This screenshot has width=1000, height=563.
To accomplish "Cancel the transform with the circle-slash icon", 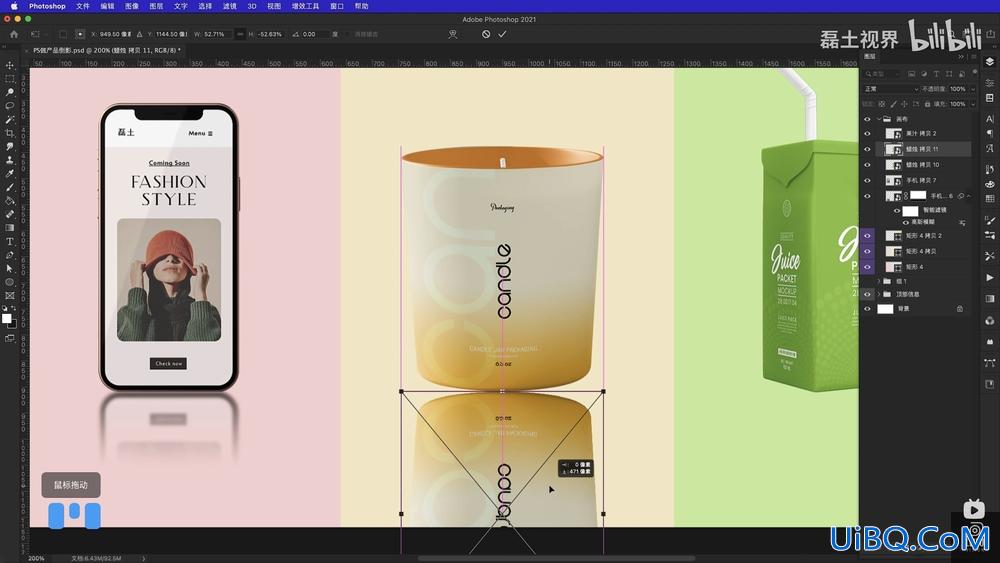I will point(486,34).
